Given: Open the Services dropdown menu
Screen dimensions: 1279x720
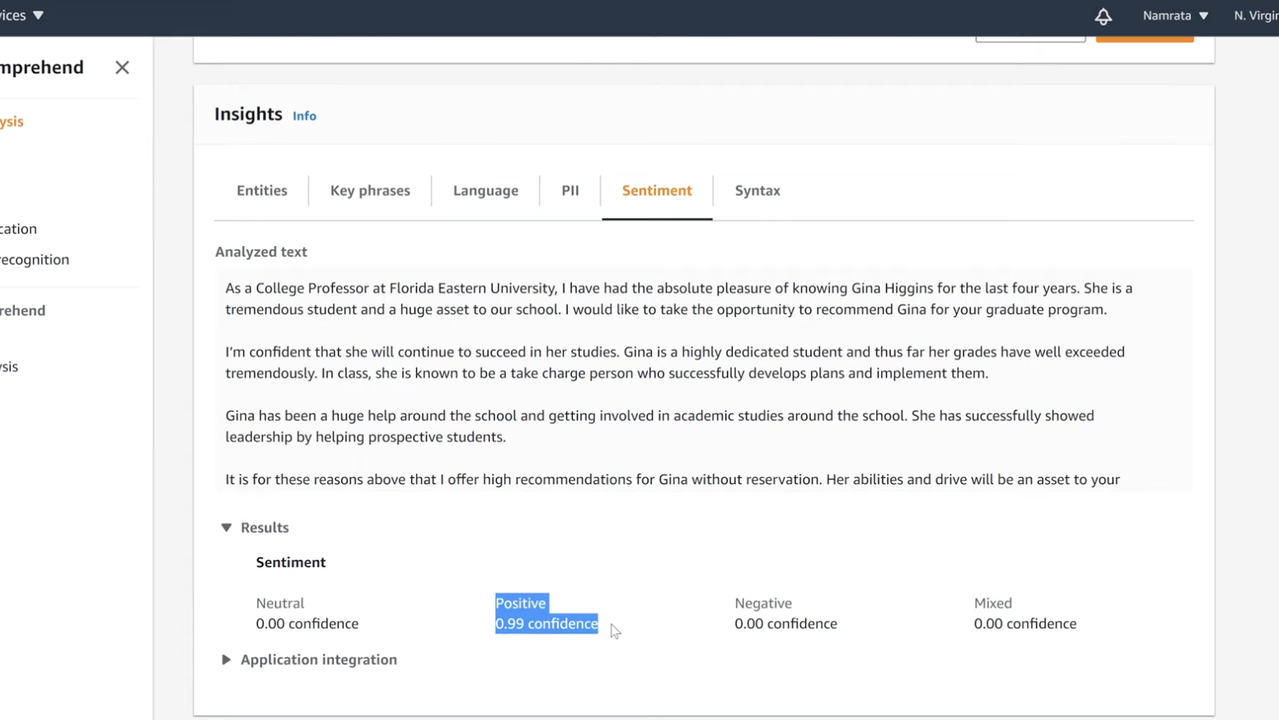Looking at the screenshot, I should click(x=22, y=16).
